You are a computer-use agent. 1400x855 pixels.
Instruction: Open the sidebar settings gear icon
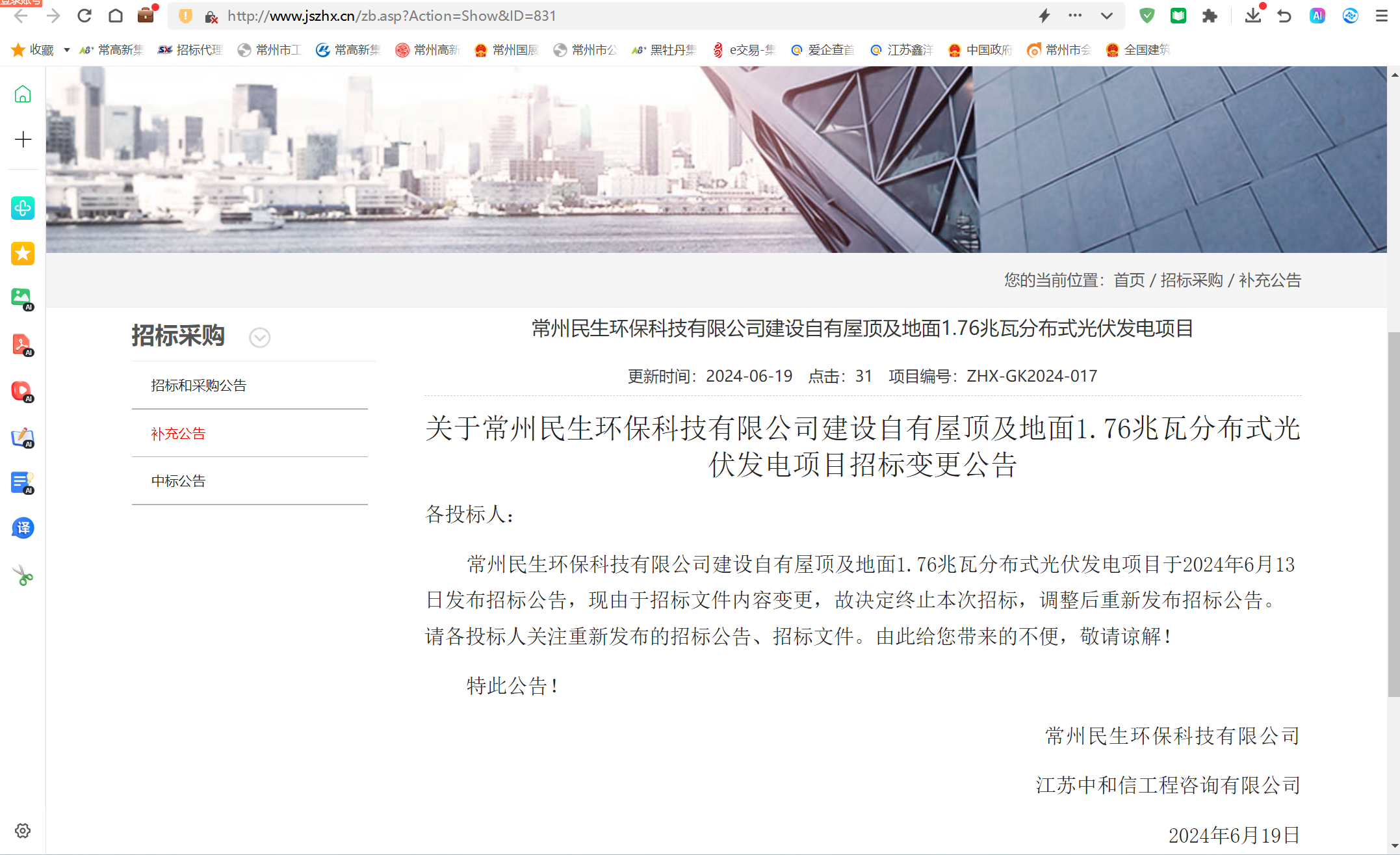[23, 831]
